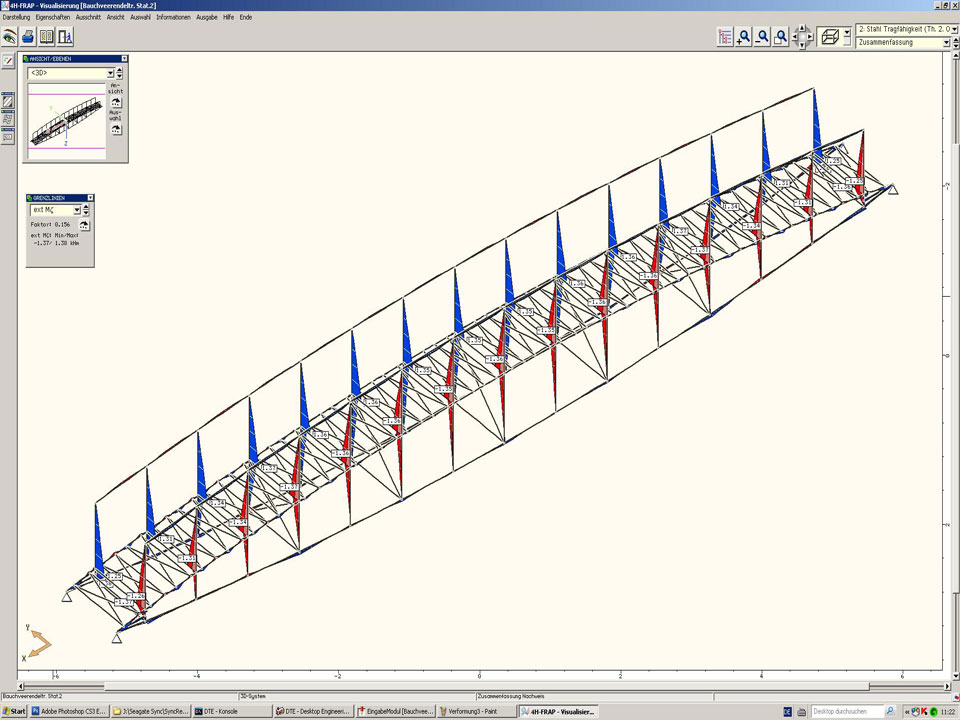Zoom out with the minus magnifier
The height and width of the screenshot is (720, 960).
[x=762, y=37]
